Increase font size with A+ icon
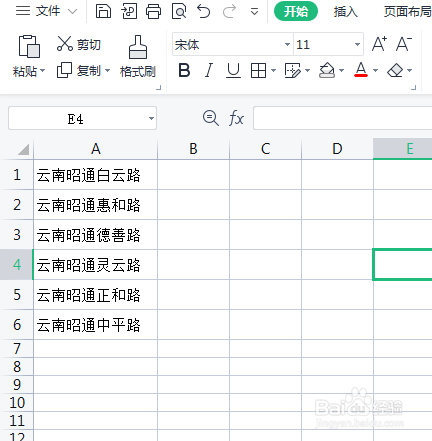 click(379, 44)
